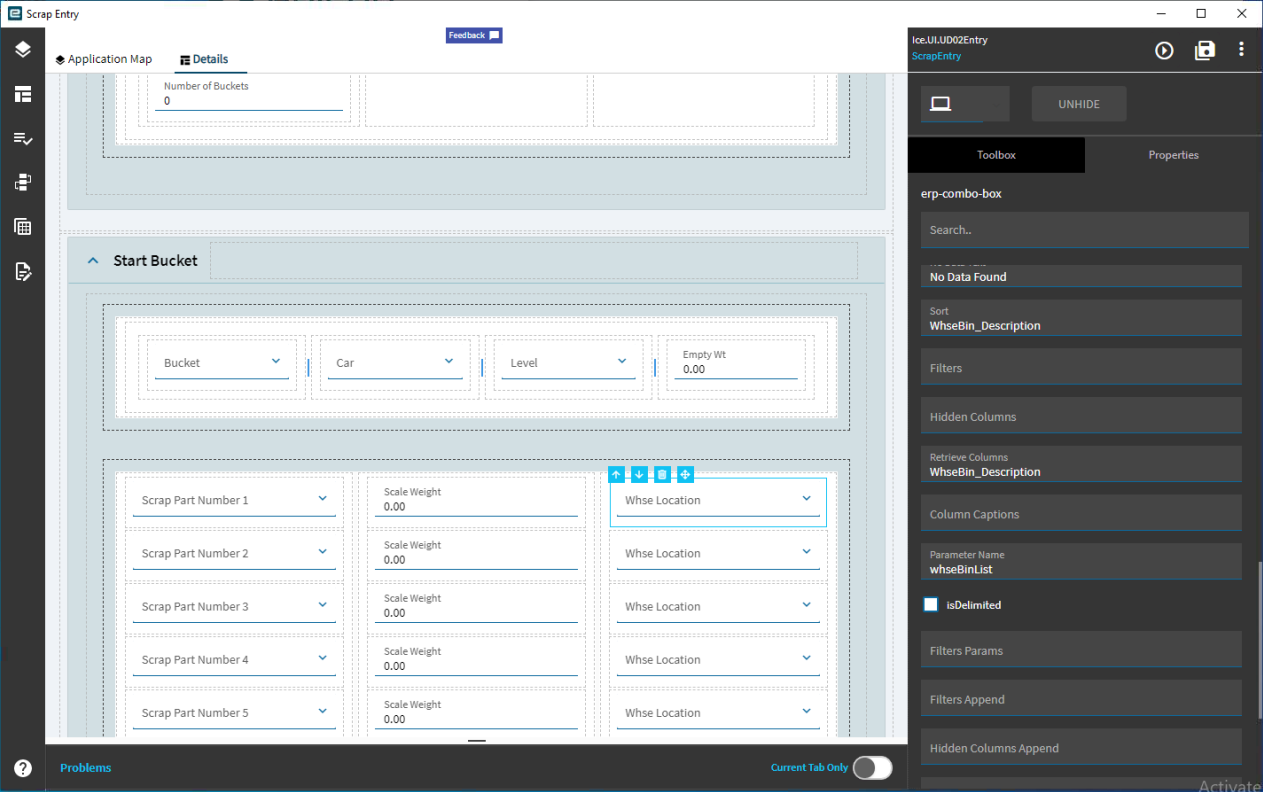Click the Sort property field

[x=1081, y=318]
